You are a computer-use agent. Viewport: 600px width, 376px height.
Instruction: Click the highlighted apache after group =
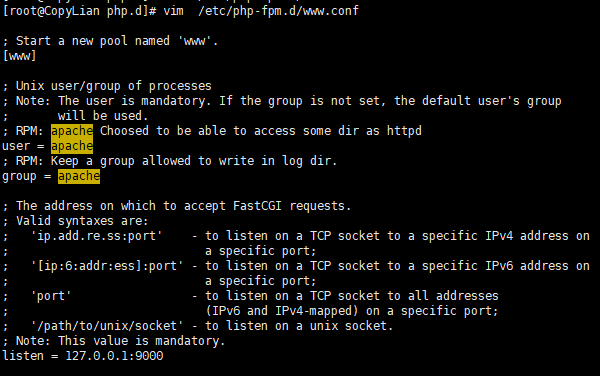point(79,176)
